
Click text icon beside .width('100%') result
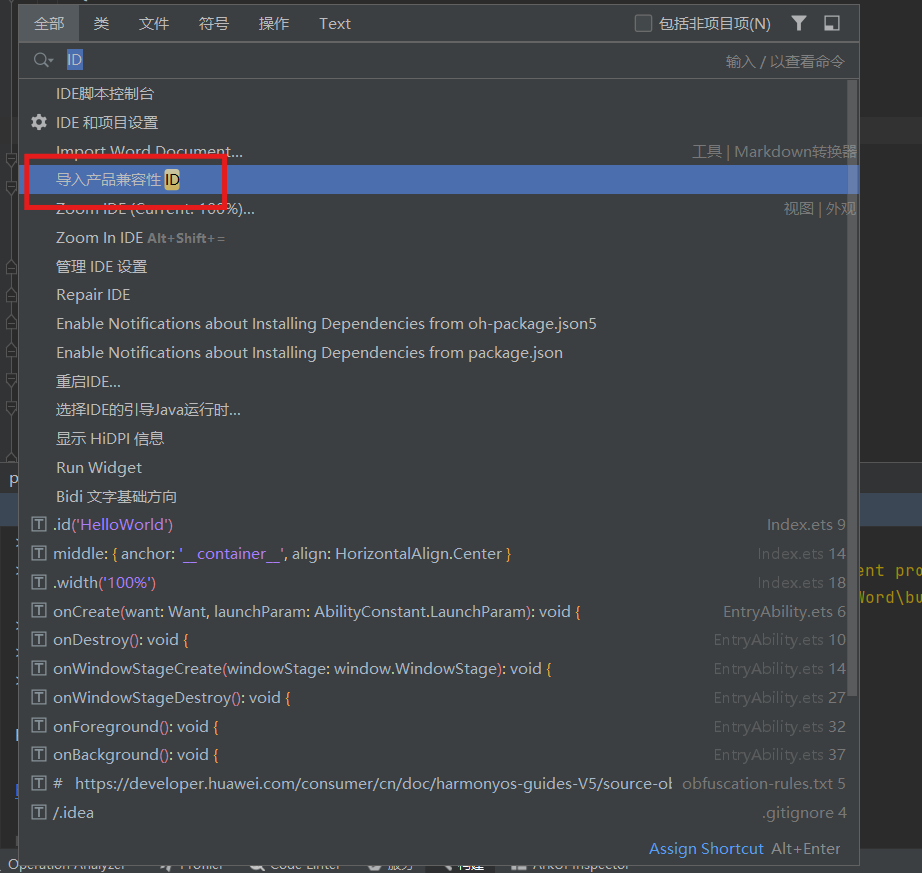[39, 582]
